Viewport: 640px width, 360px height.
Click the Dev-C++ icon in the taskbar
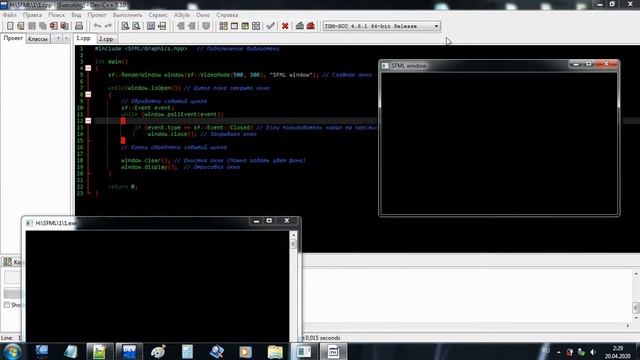click(x=129, y=351)
